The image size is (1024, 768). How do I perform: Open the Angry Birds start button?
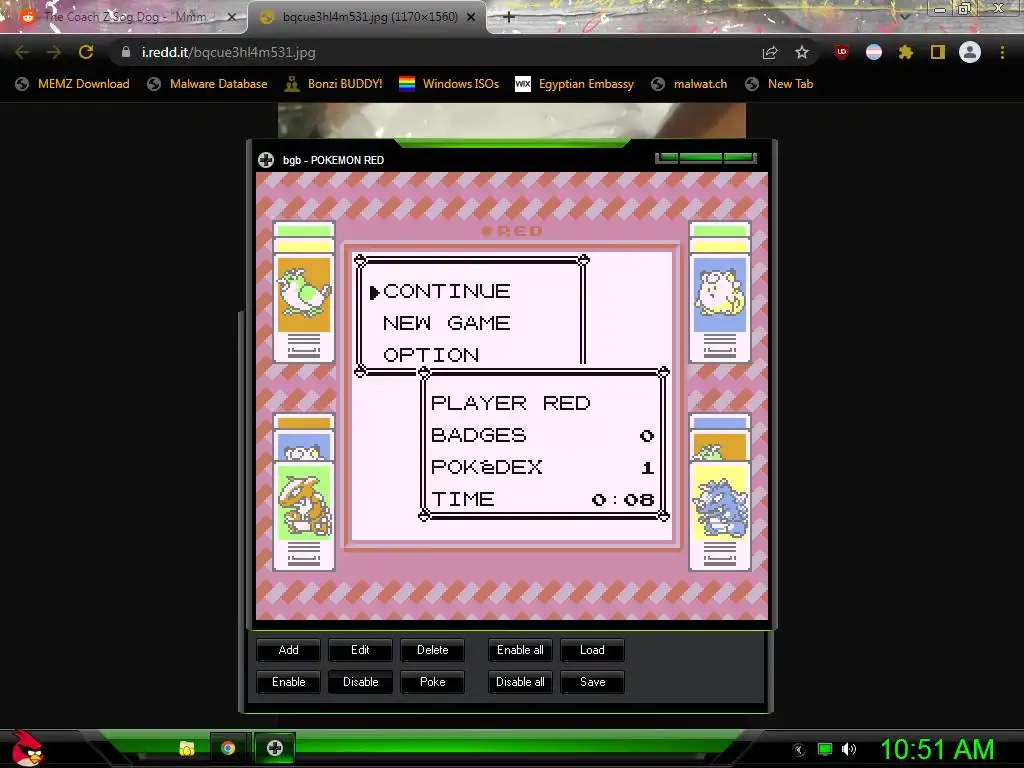27,748
